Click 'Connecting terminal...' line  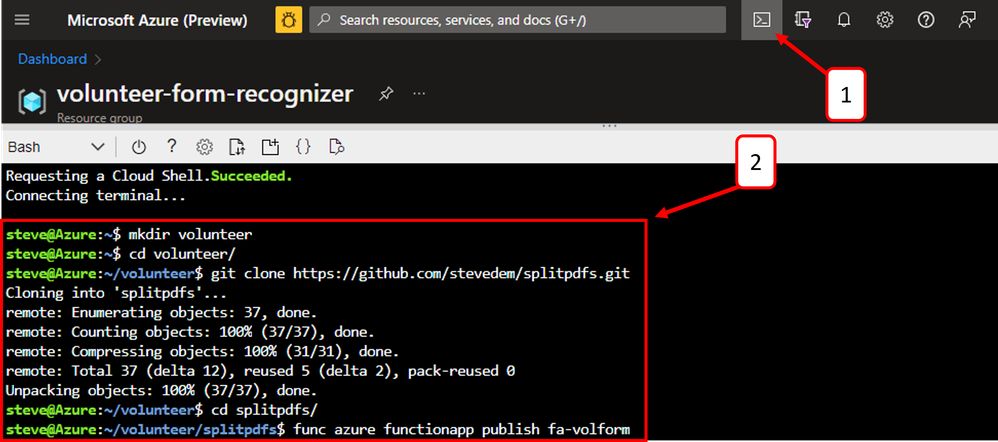click(95, 196)
